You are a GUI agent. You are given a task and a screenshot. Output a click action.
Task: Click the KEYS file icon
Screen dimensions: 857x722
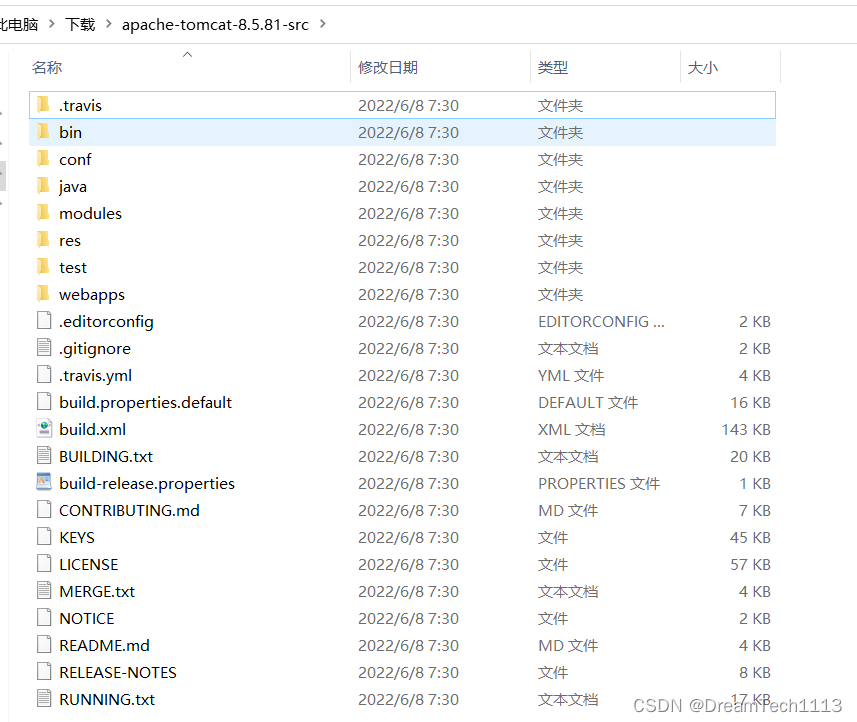tap(44, 537)
